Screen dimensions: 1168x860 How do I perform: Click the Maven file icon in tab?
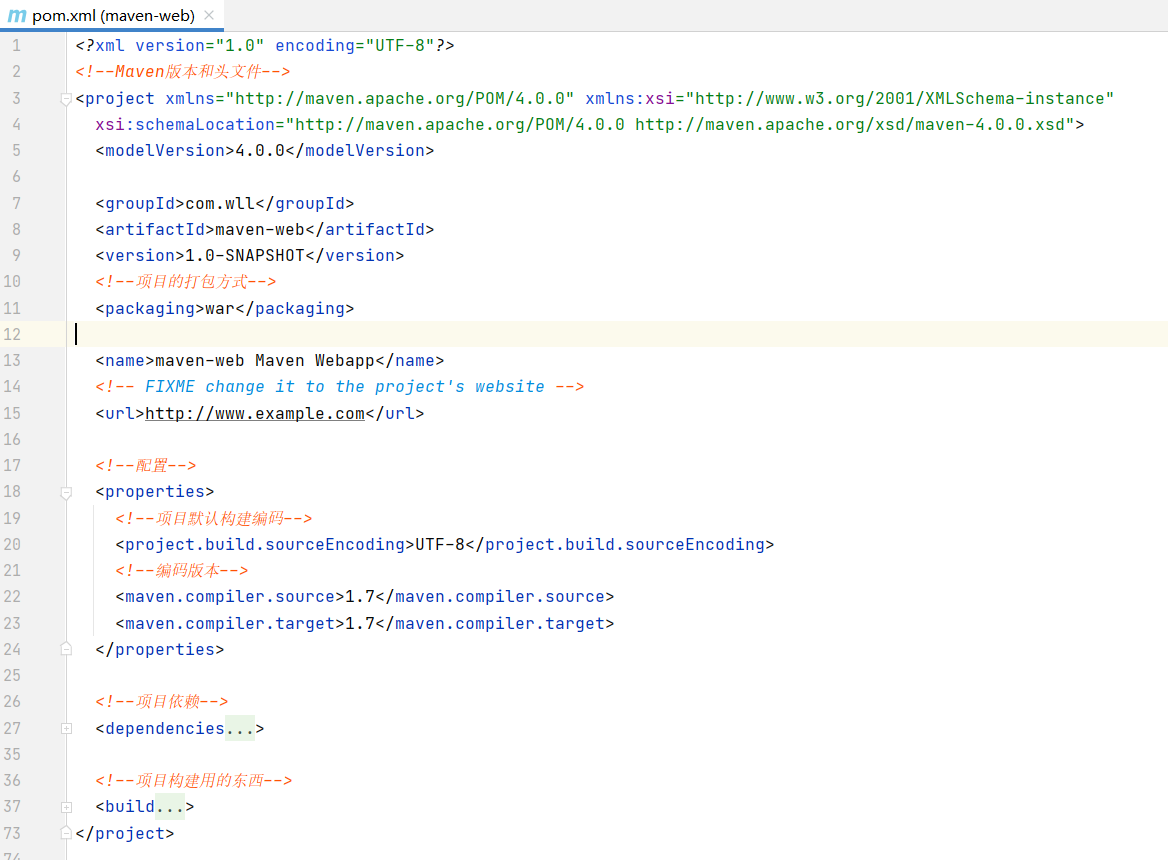click(x=16, y=16)
